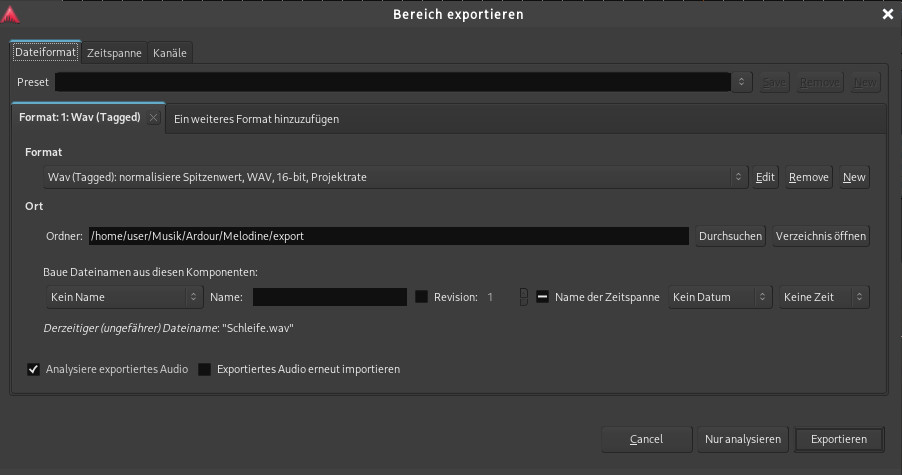
Task: Select Ein weiteres Format hinzuzufügen tab
Action: (256, 119)
